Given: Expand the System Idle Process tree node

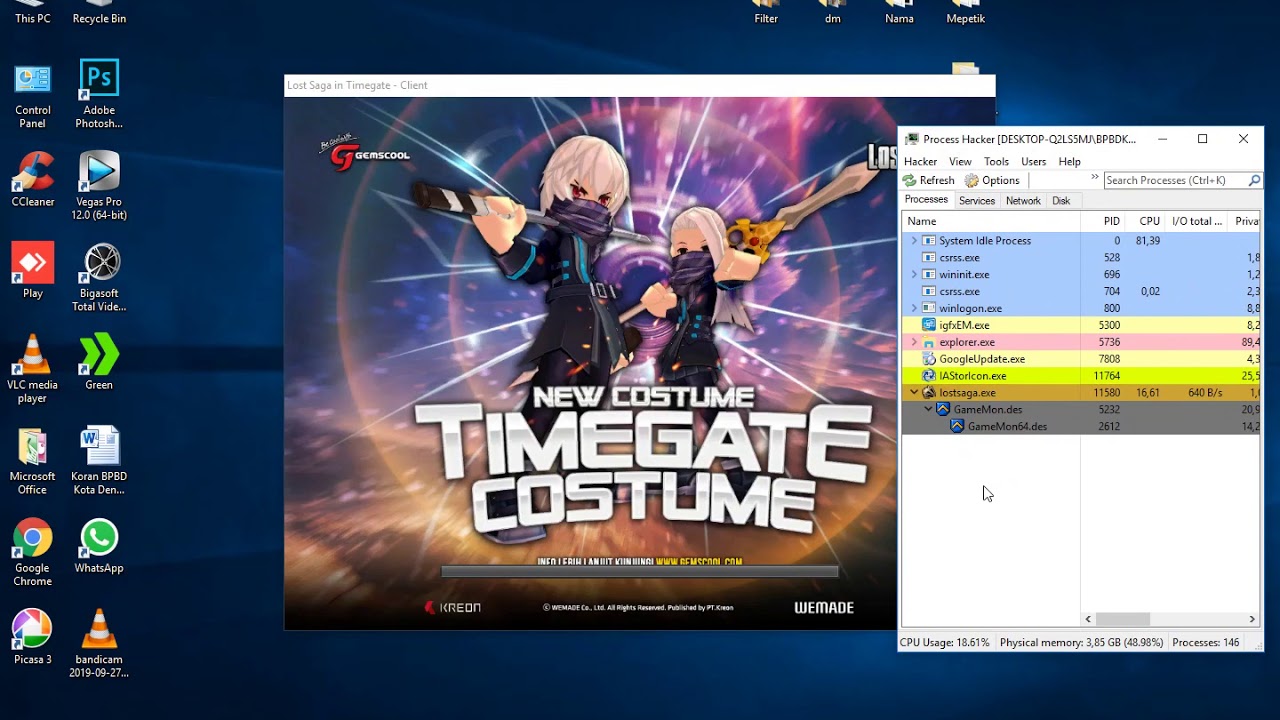Looking at the screenshot, I should coord(914,241).
